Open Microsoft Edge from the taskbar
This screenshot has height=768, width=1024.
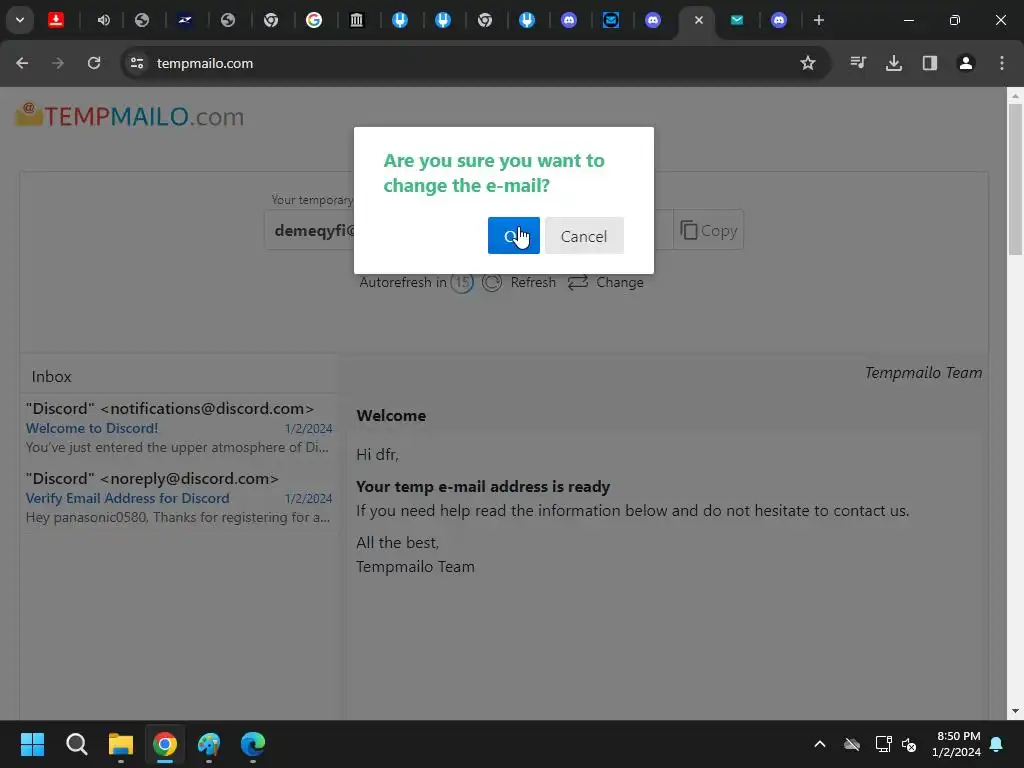pos(253,744)
